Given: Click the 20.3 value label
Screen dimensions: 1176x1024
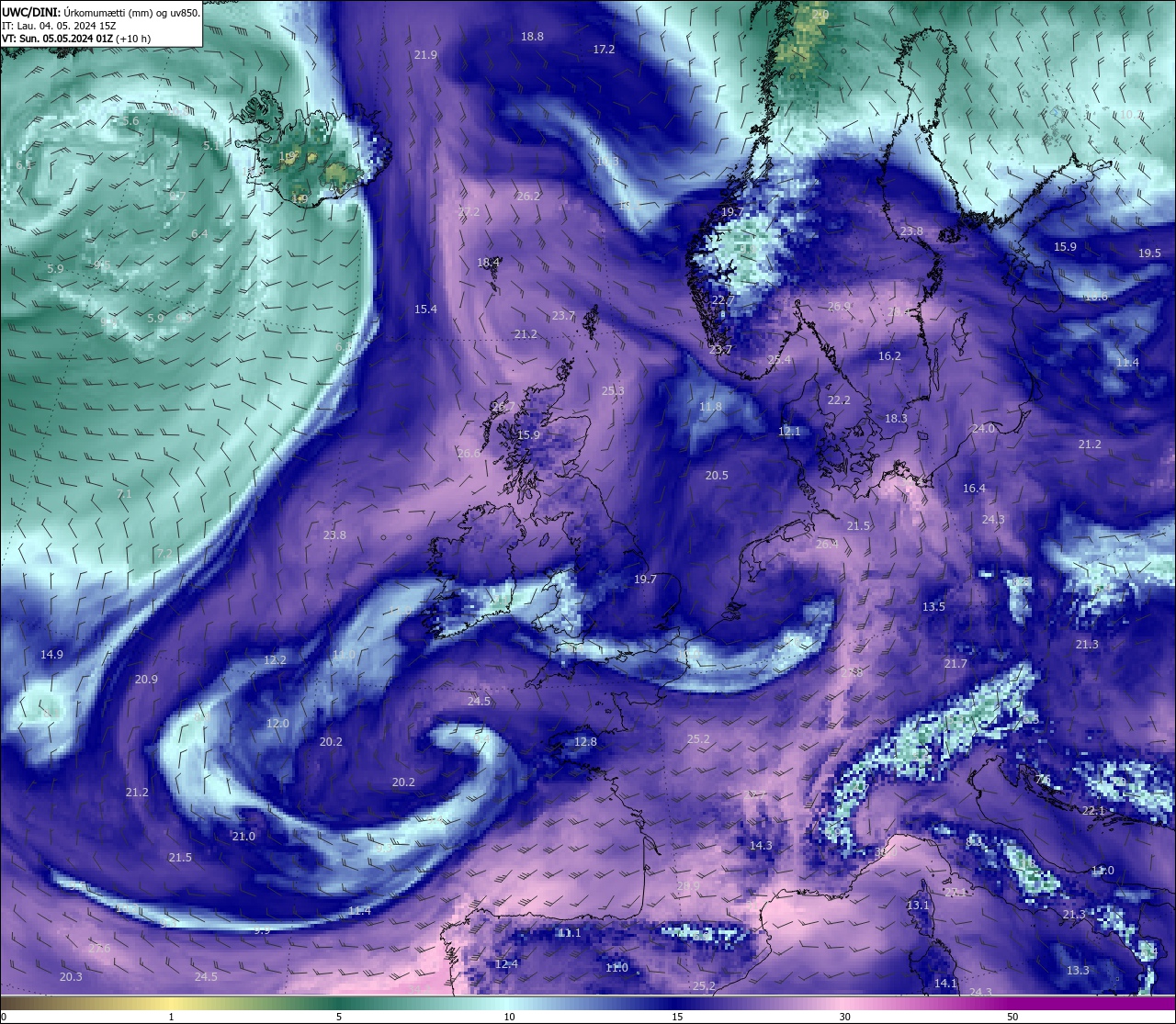Looking at the screenshot, I should click(x=71, y=977).
